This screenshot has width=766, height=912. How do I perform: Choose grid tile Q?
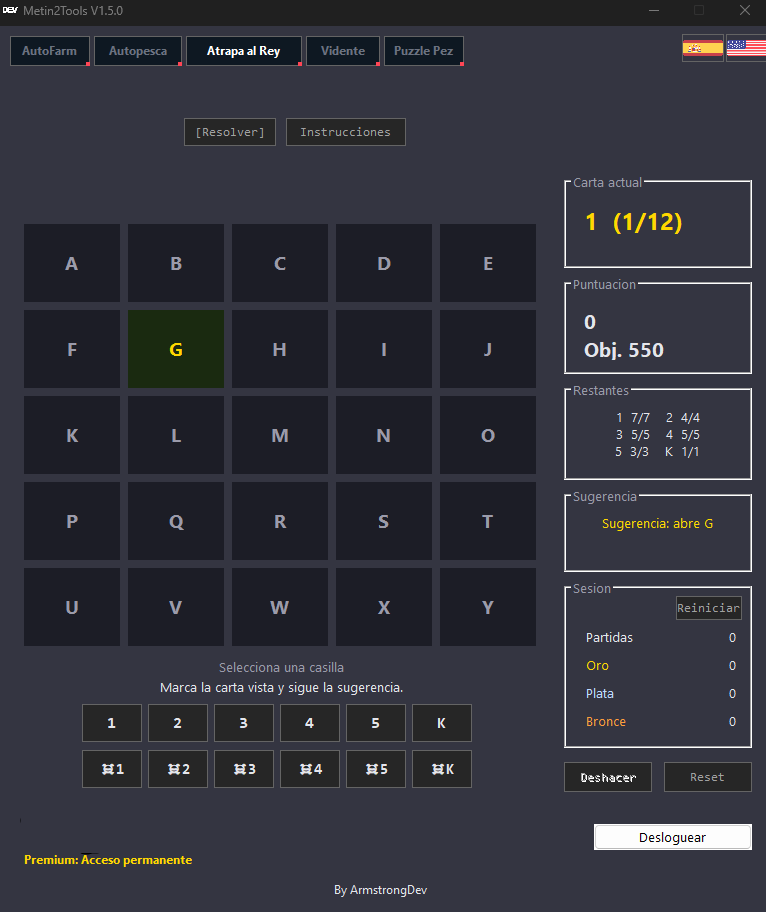pos(176,521)
